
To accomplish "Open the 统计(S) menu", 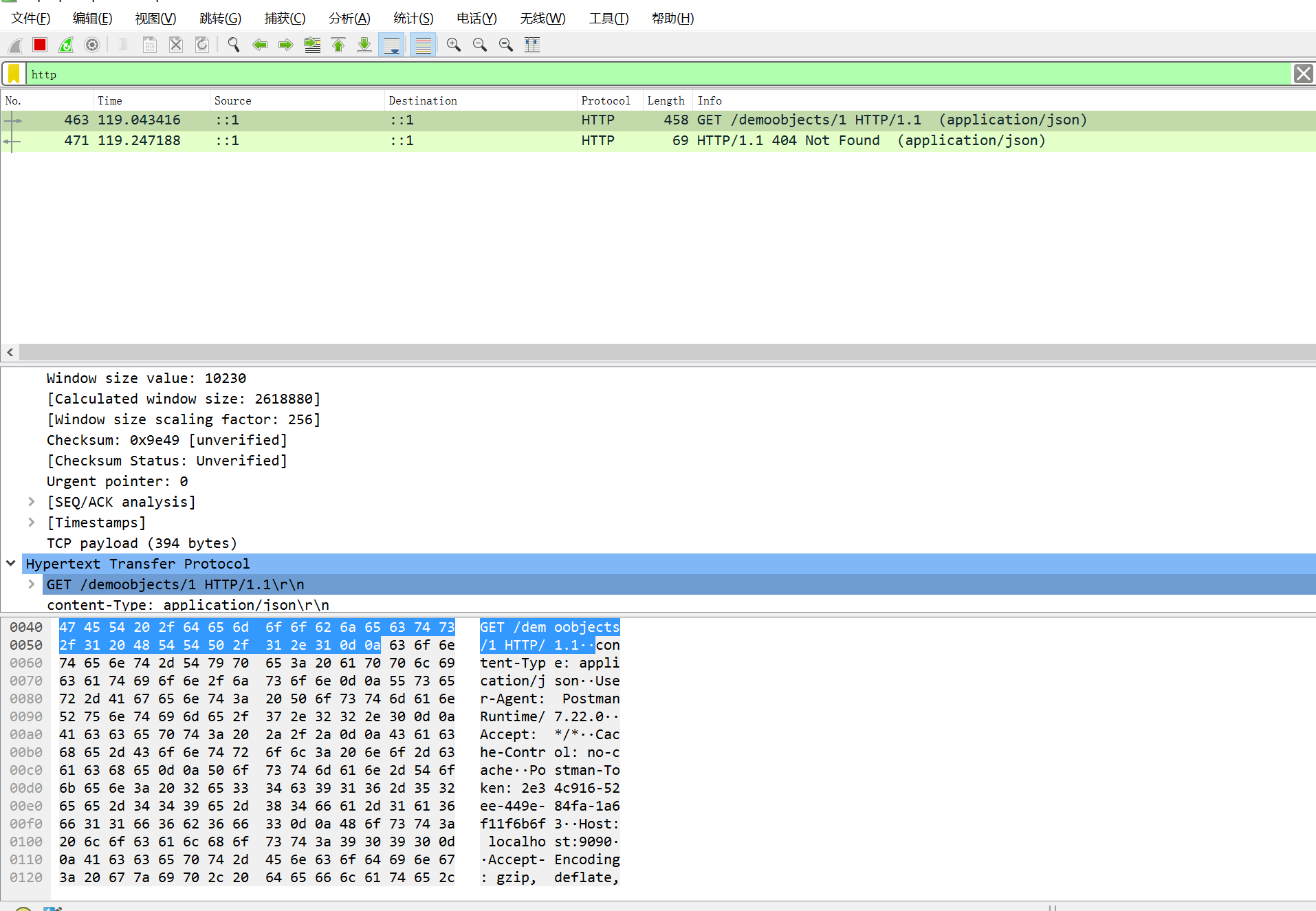I will click(413, 19).
